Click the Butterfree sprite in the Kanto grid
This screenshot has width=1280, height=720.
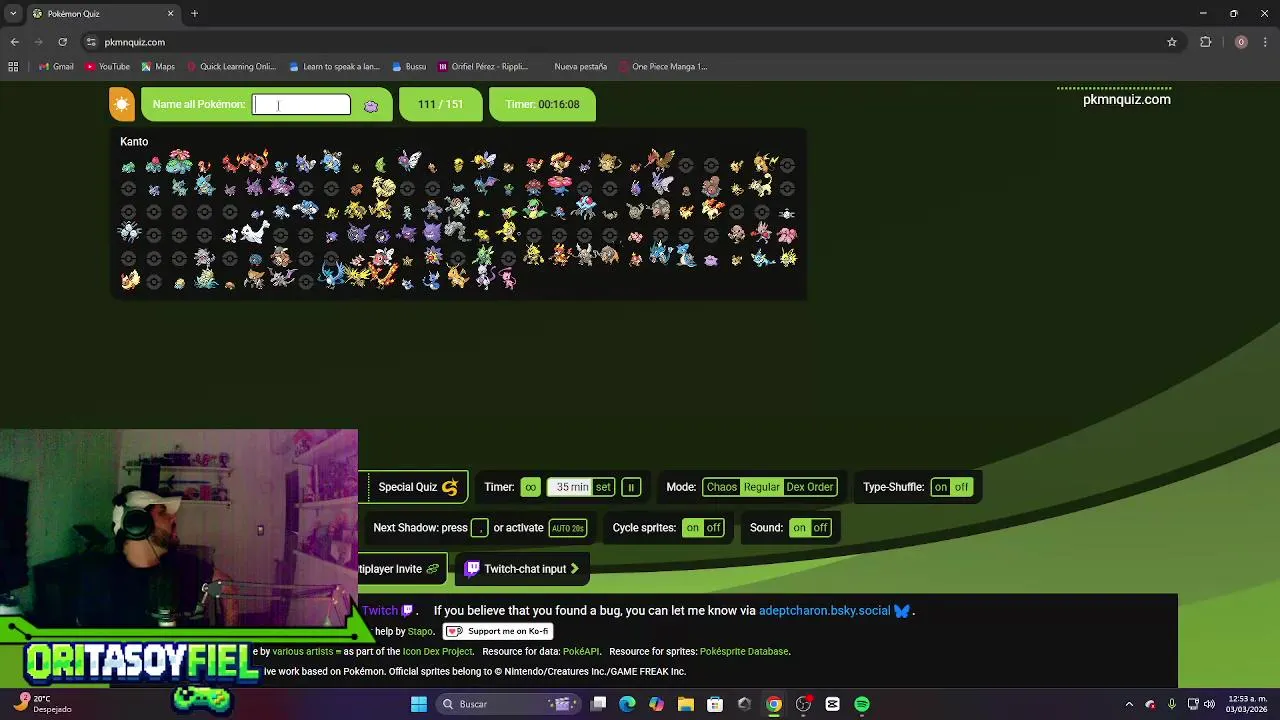point(409,160)
